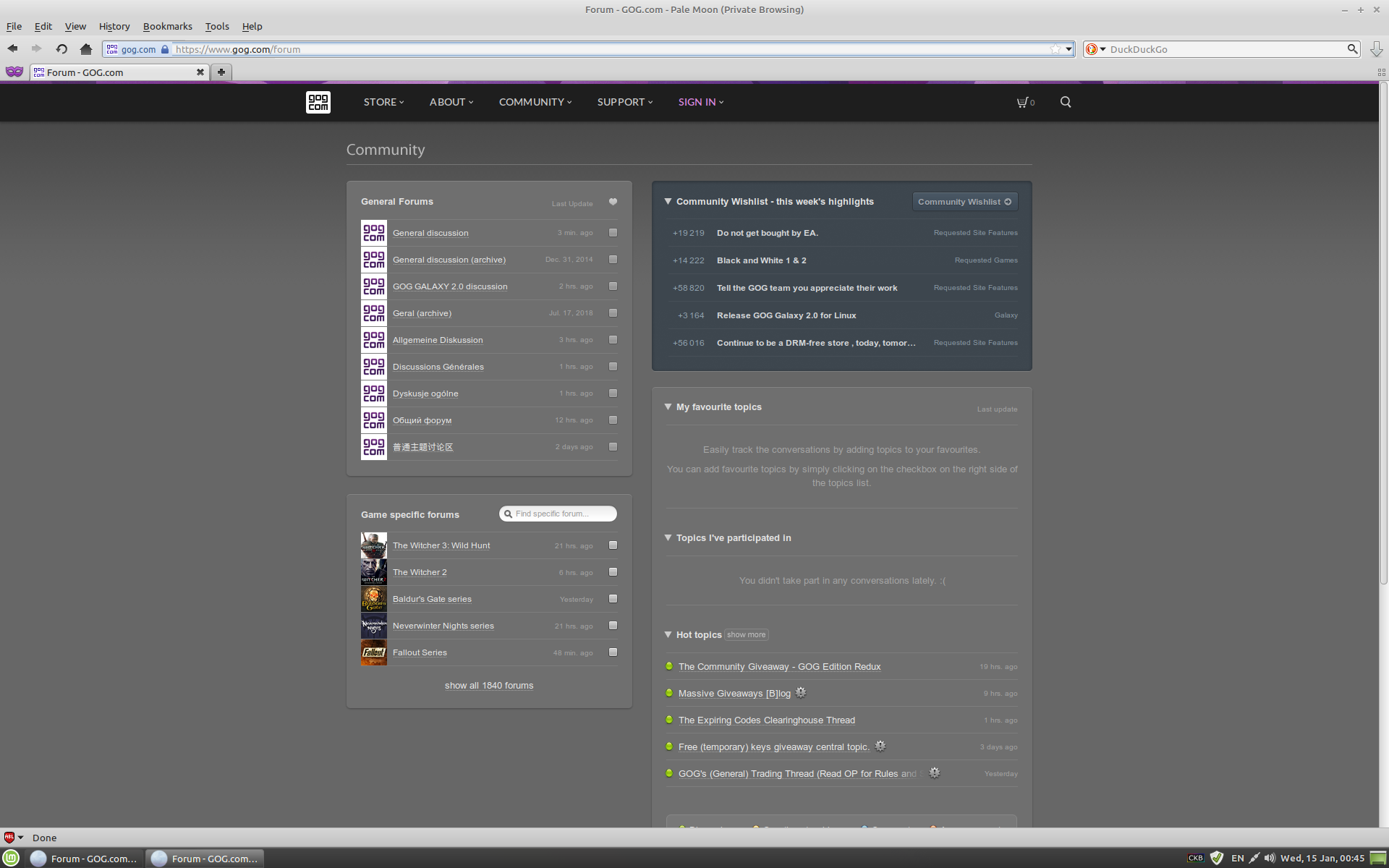
Task: Click the browser forward arrow button
Action: tap(36, 49)
